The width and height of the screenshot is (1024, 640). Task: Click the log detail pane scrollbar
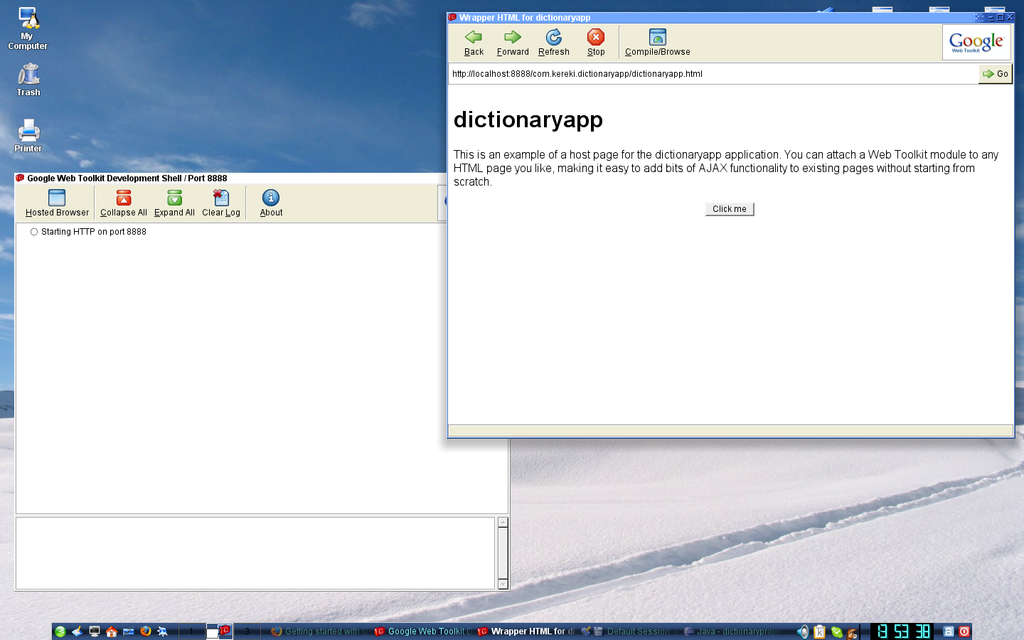[x=502, y=552]
